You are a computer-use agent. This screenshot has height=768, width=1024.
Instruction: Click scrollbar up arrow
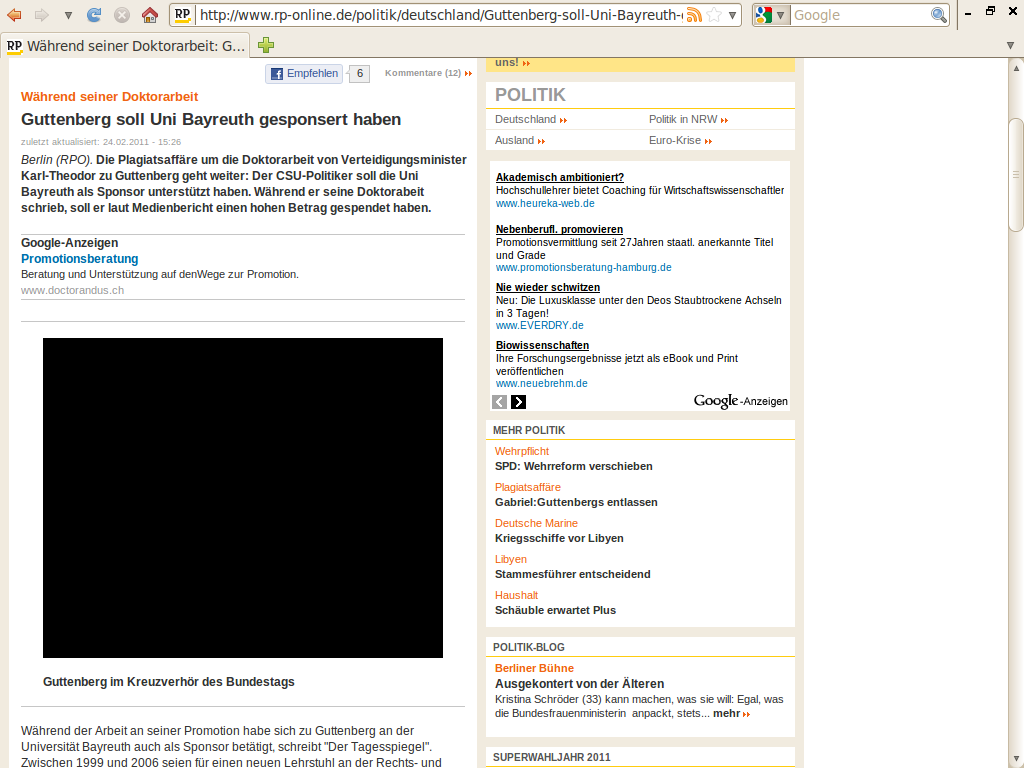1016,67
